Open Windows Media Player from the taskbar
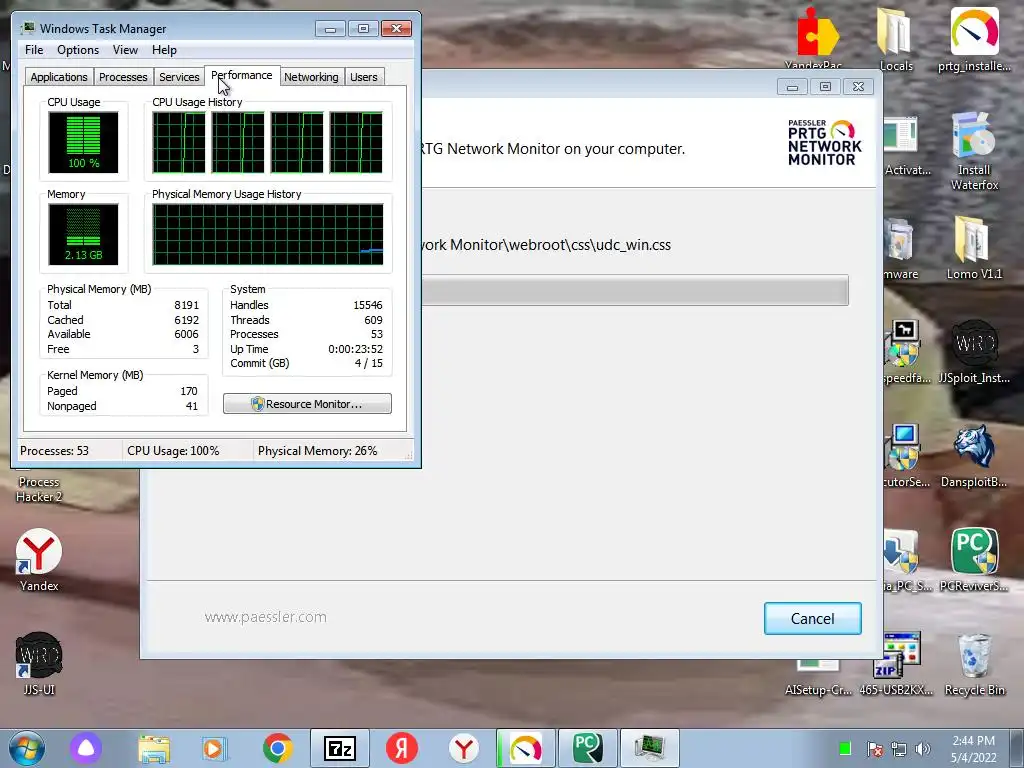Screen dimensions: 1024x768 coord(214,748)
